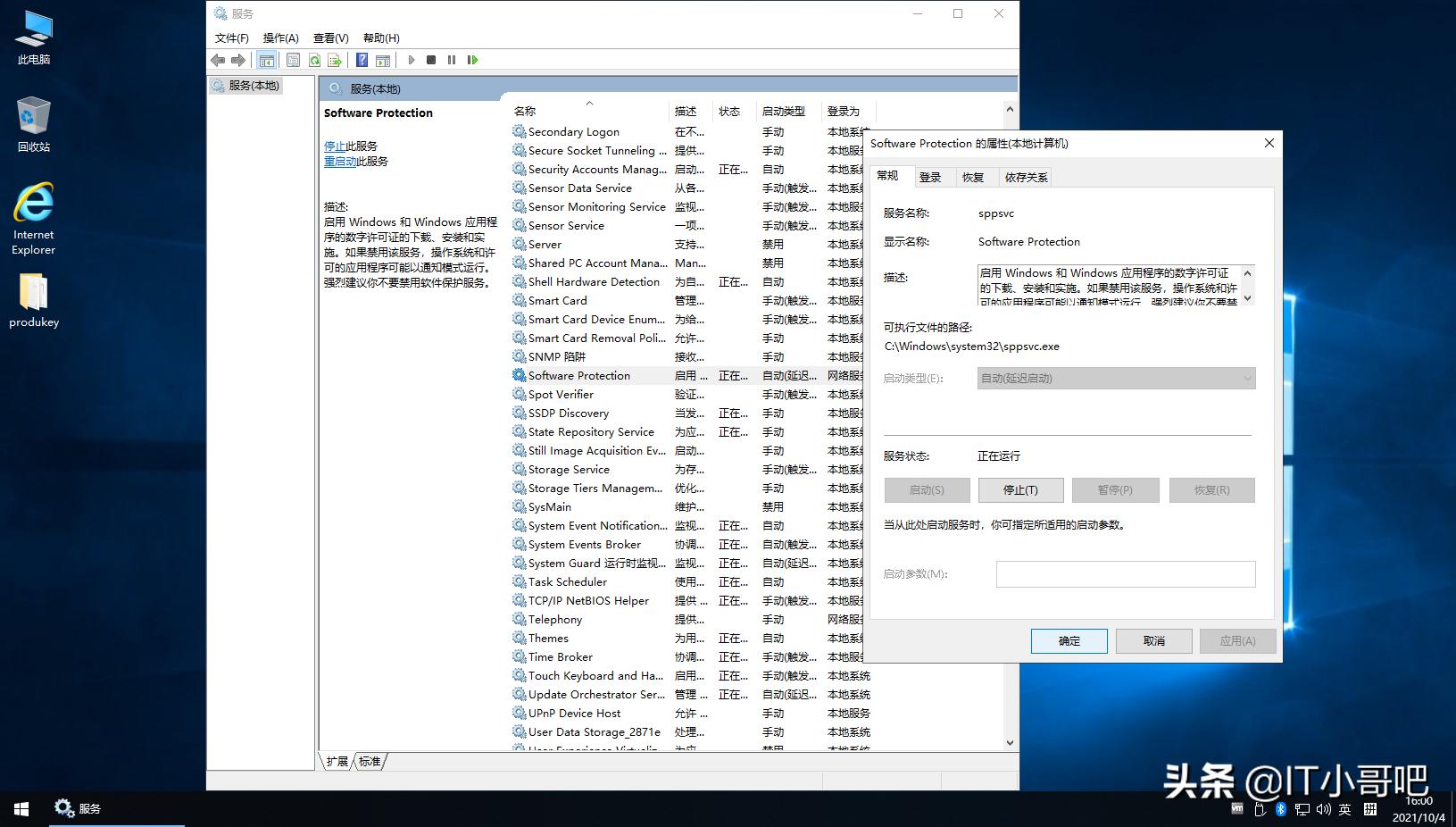
Task: Stop the service using the stop toolbar icon
Action: [430, 60]
